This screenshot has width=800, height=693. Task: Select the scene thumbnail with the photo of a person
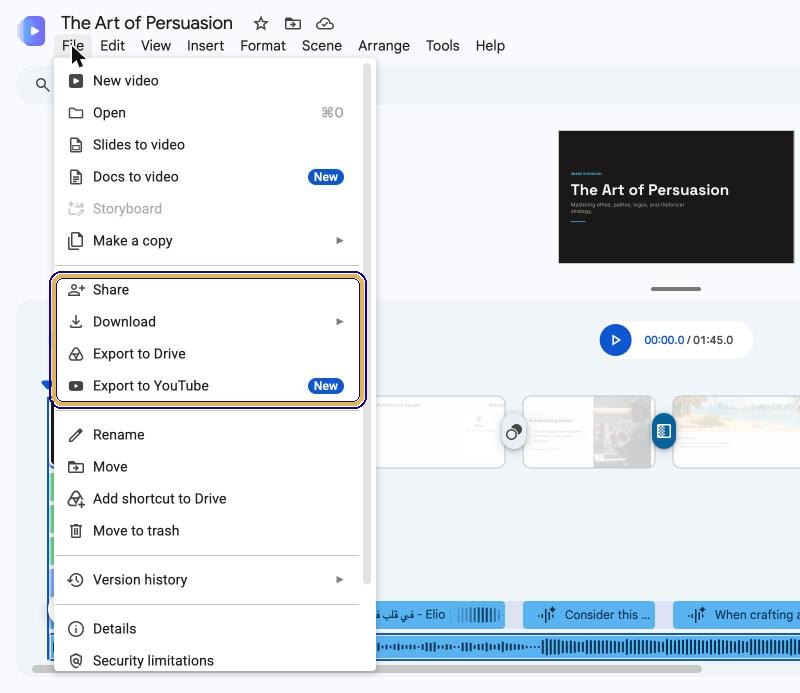(589, 432)
